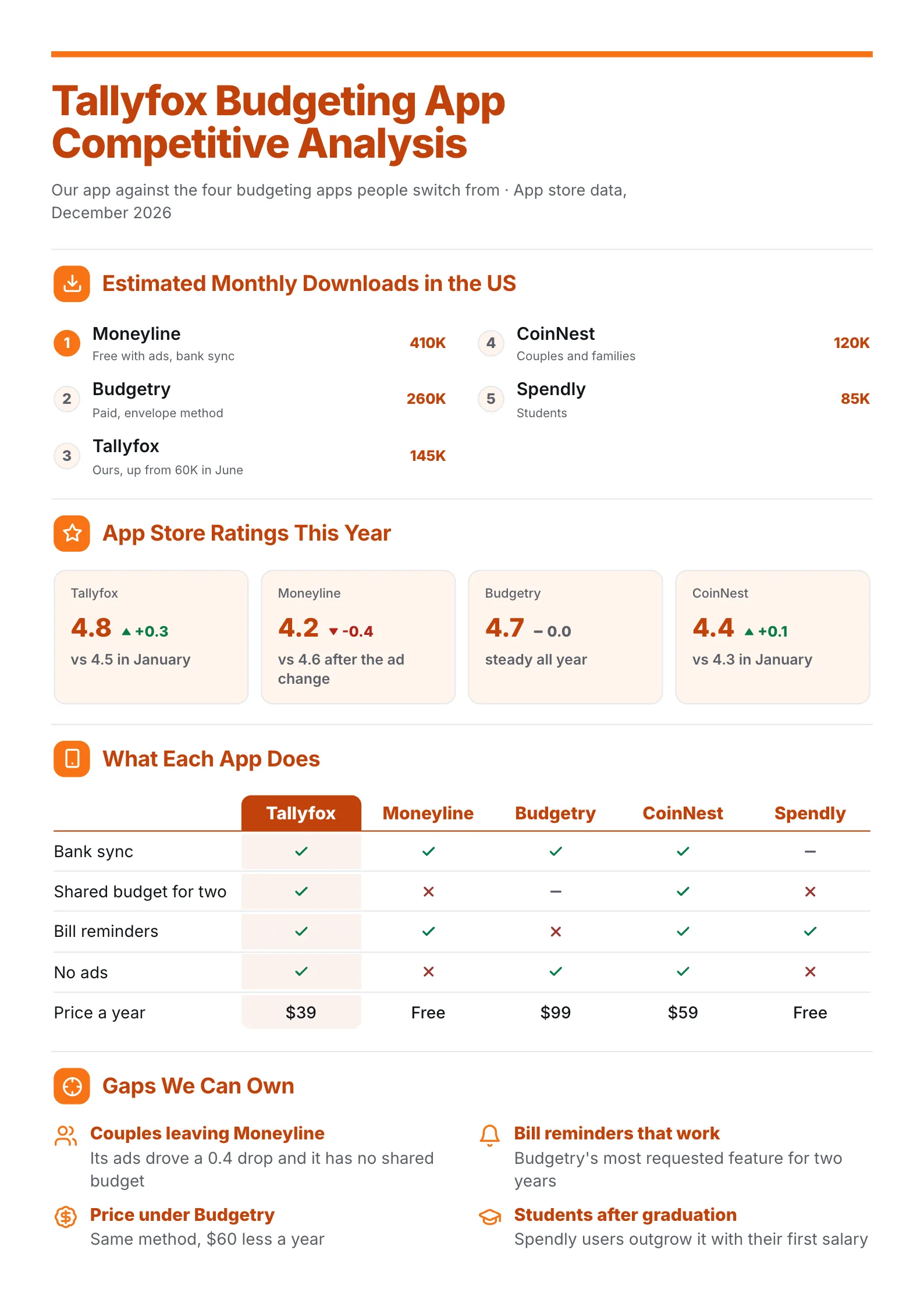
Task: Click the bell icon next to Bill reminders that work
Action: (x=490, y=1135)
